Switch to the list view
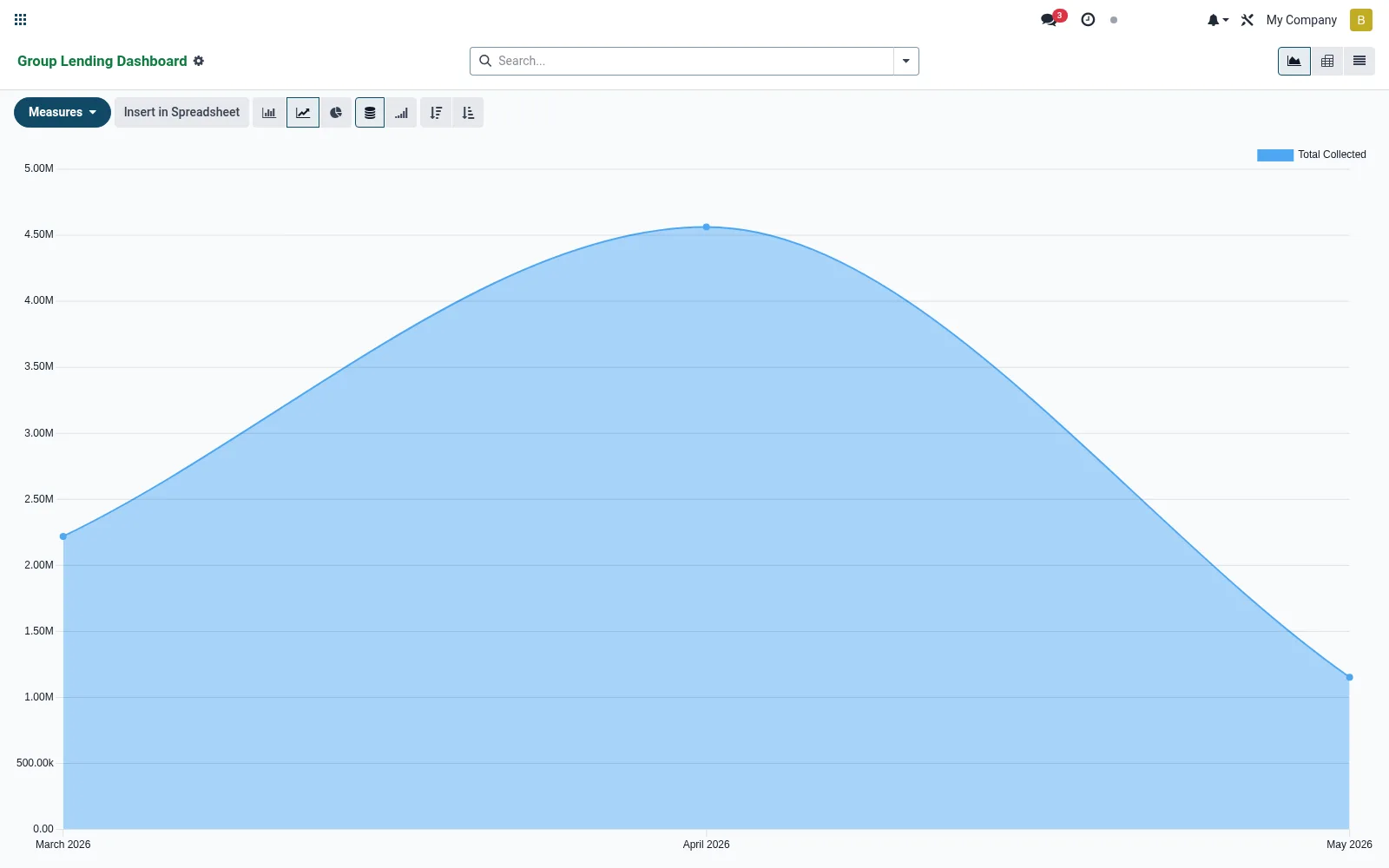 tap(1359, 61)
